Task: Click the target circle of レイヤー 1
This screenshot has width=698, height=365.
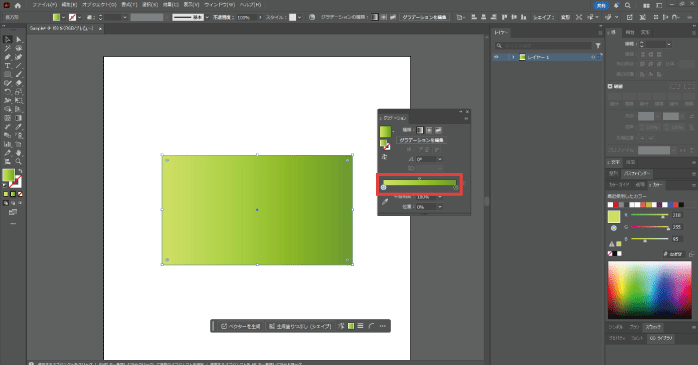Action: pos(593,57)
